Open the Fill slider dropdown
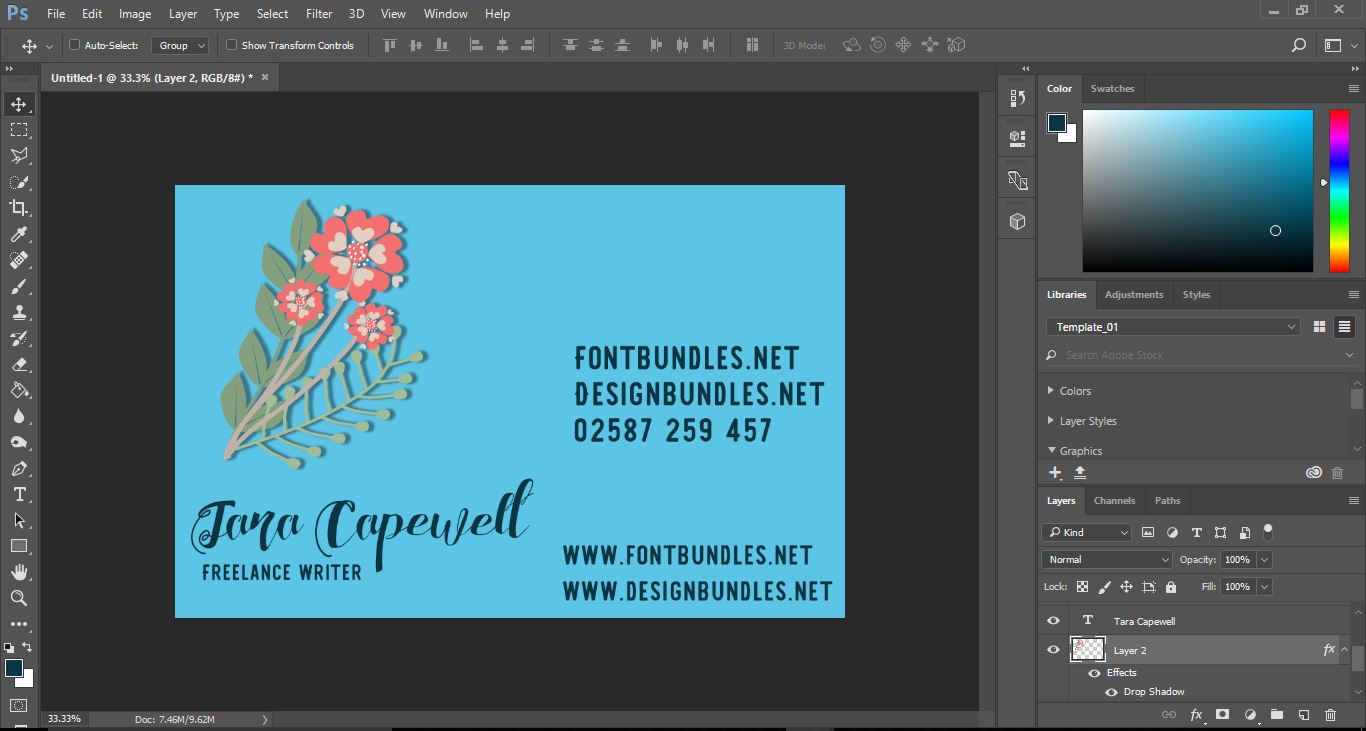 pos(1265,587)
